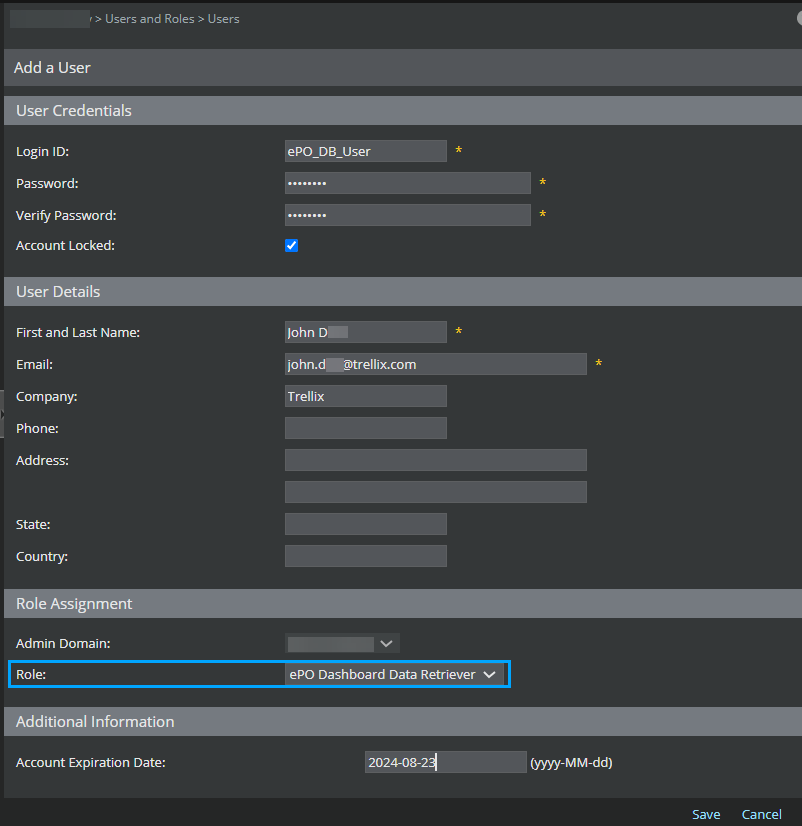The height and width of the screenshot is (826, 802).
Task: Click the first Address line field
Action: coord(436,460)
